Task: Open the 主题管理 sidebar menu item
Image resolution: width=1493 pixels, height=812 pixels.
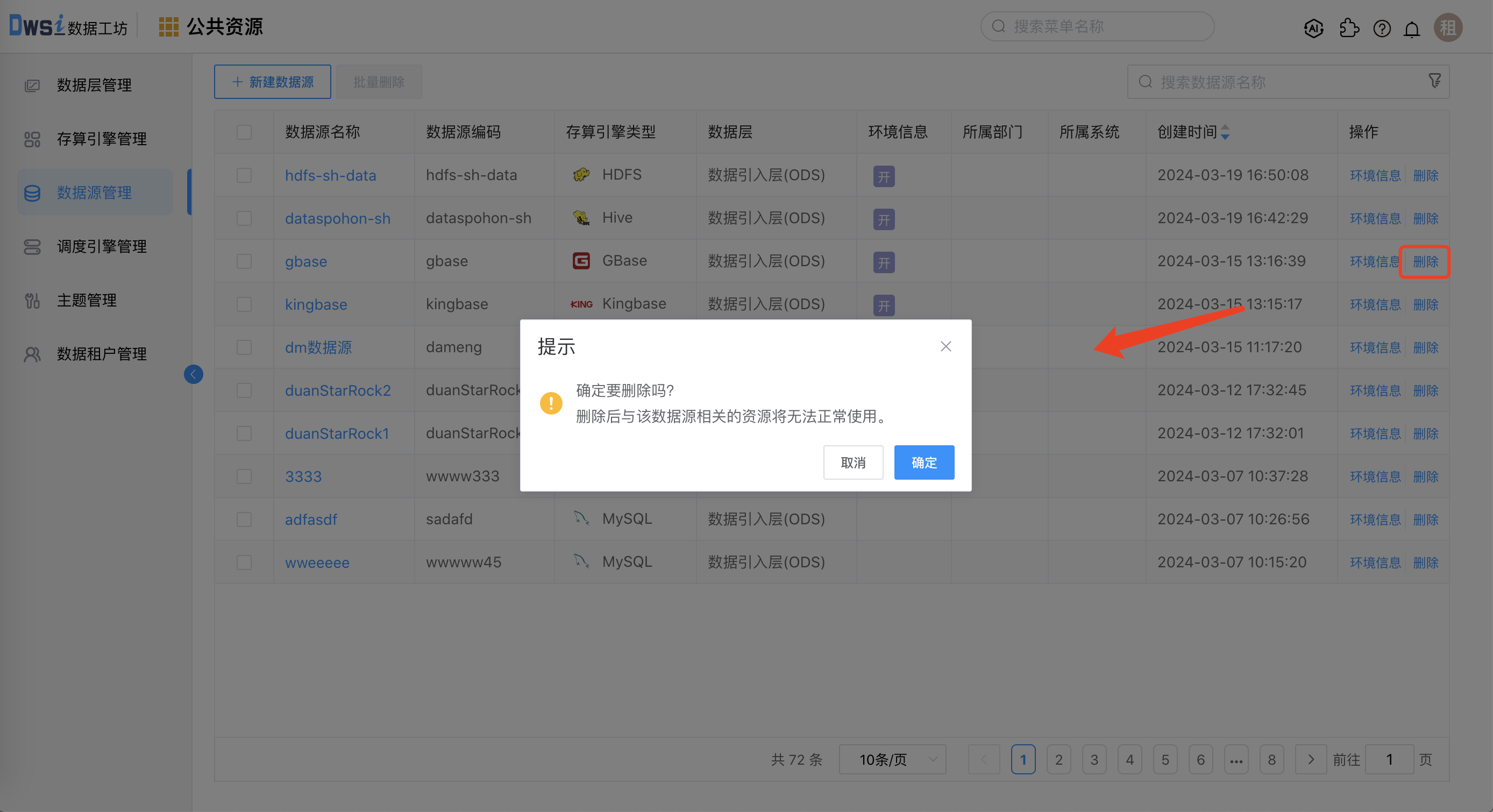Action: (87, 300)
